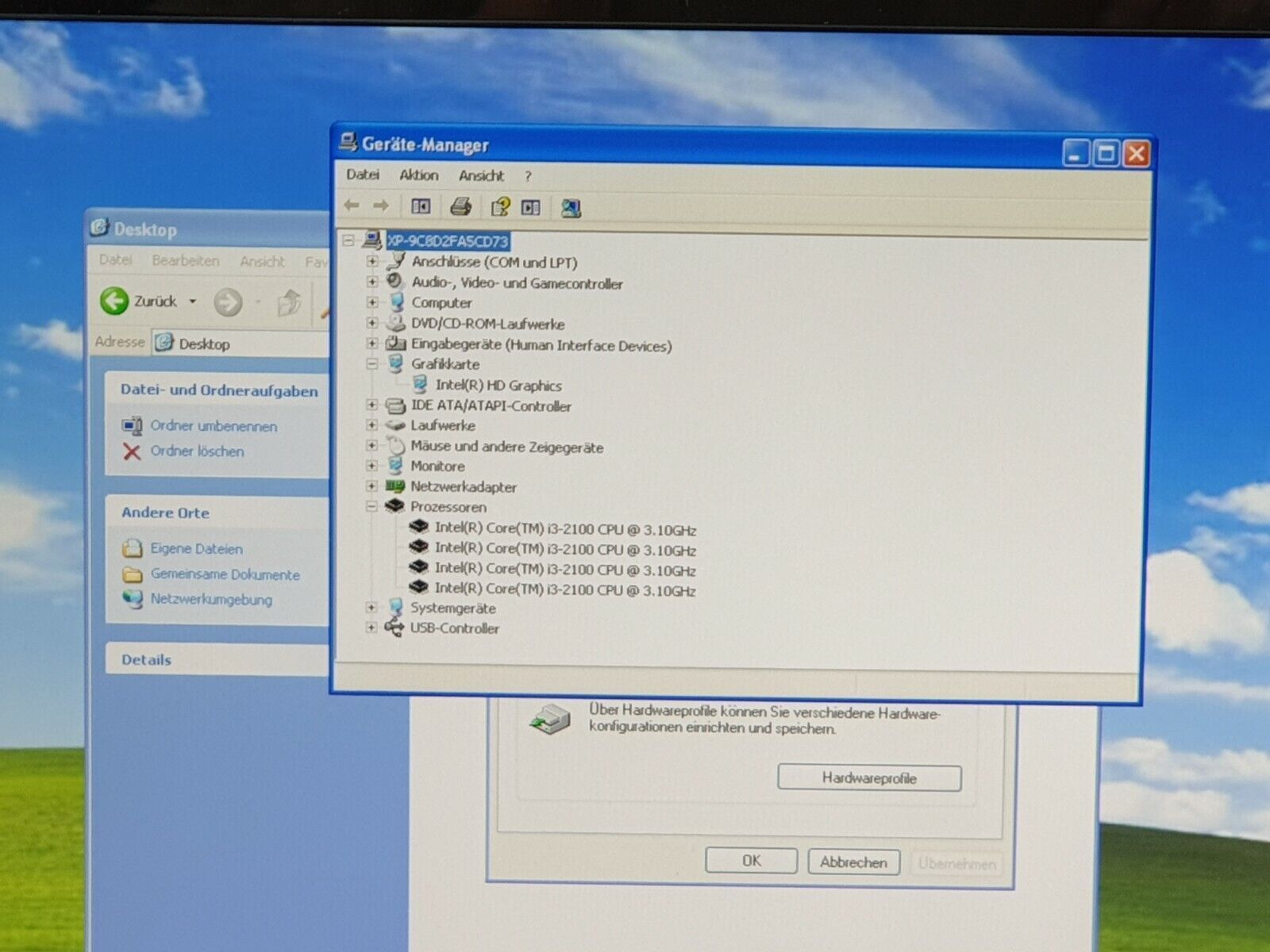This screenshot has height=952, width=1270.
Task: Expand Eingabegeräte (Human Interface Devices)
Action: 371,344
